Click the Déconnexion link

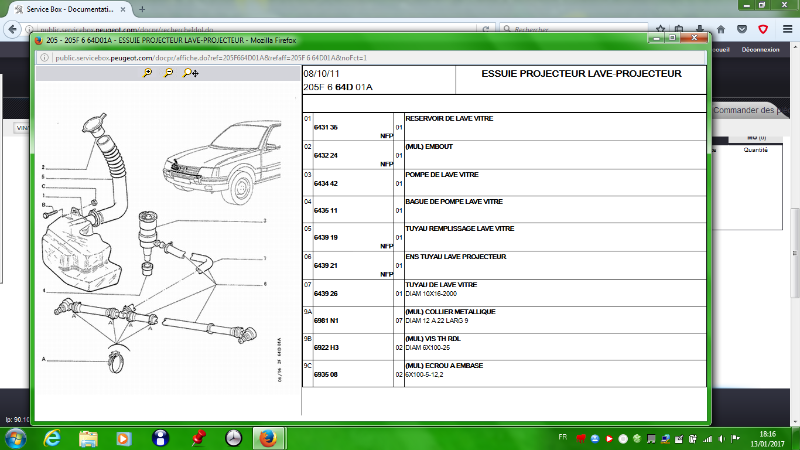[x=761, y=50]
